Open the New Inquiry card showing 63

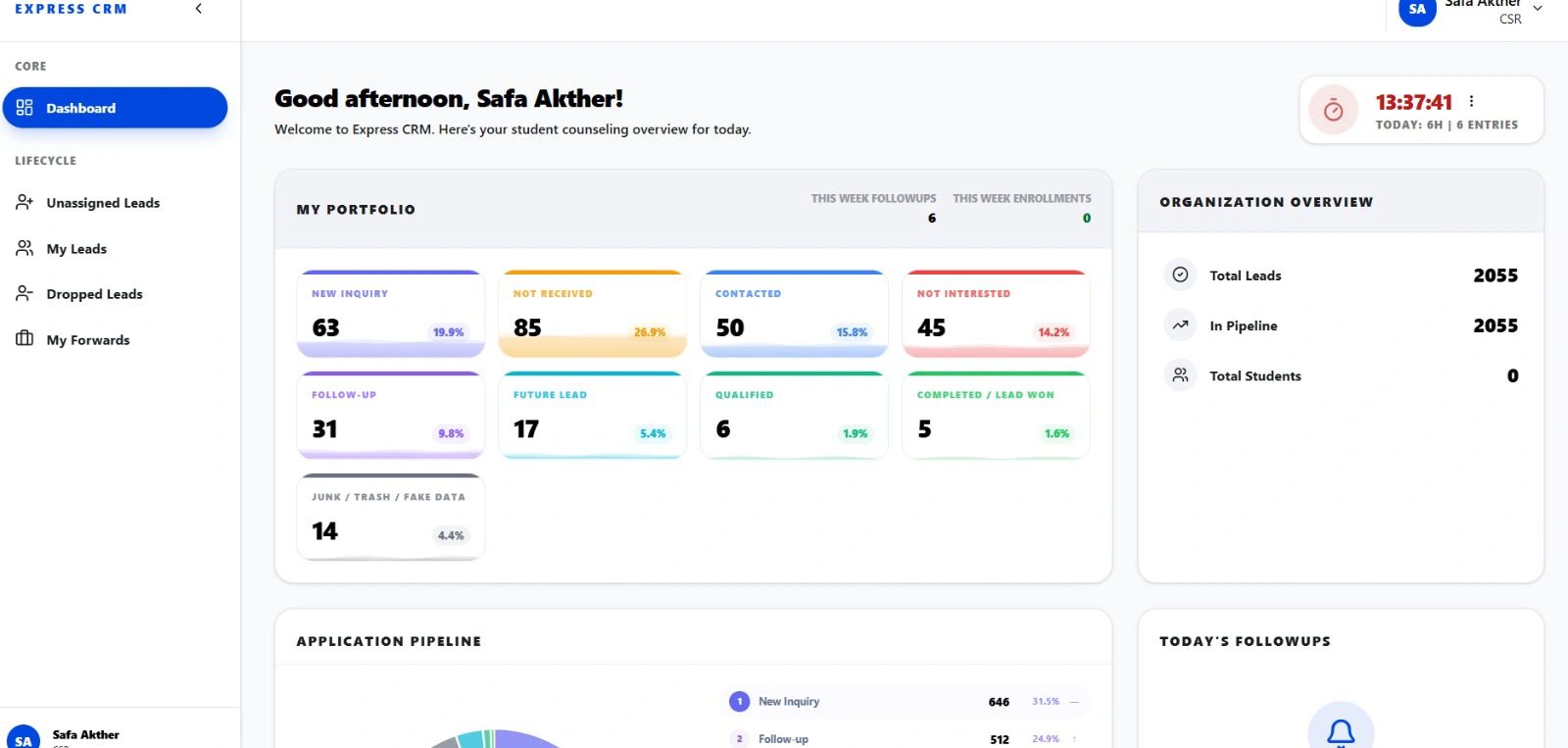tap(390, 314)
